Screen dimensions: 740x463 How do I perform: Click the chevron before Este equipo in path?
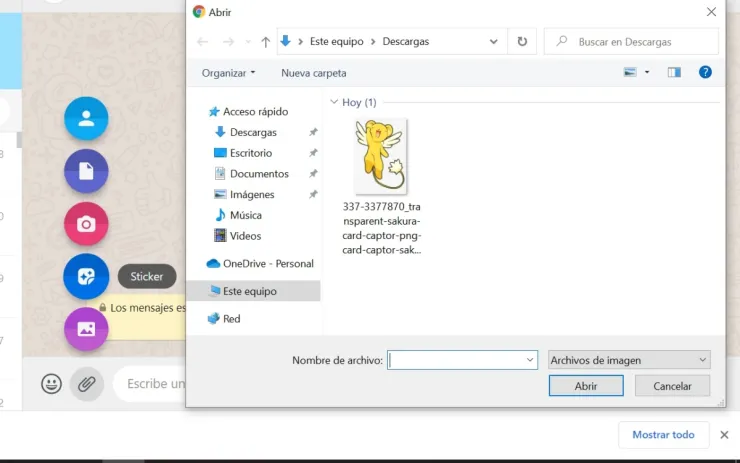300,42
